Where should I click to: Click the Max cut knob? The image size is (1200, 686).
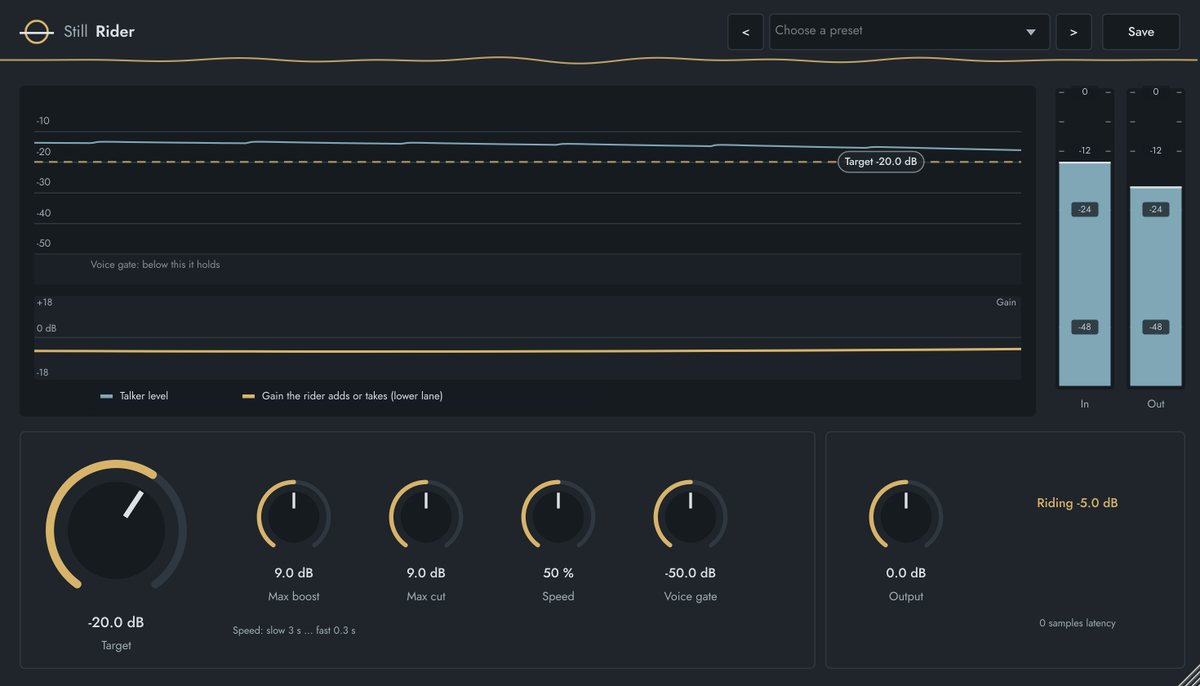[x=426, y=516]
